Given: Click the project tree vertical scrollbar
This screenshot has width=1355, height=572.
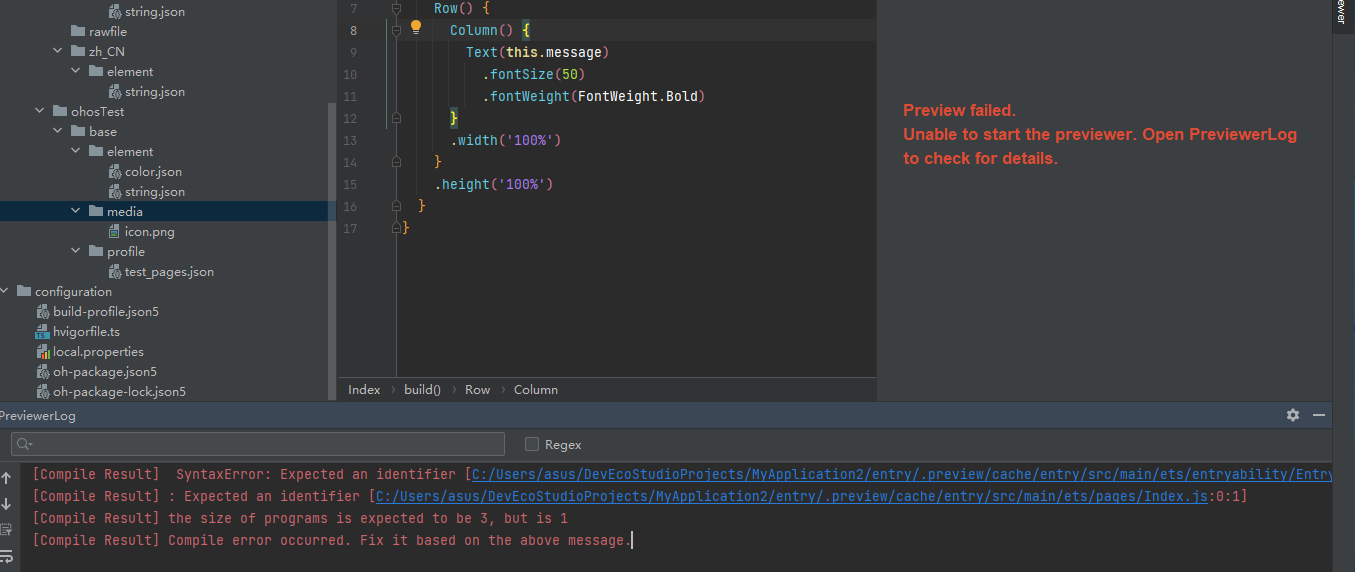Looking at the screenshot, I should click(x=332, y=250).
